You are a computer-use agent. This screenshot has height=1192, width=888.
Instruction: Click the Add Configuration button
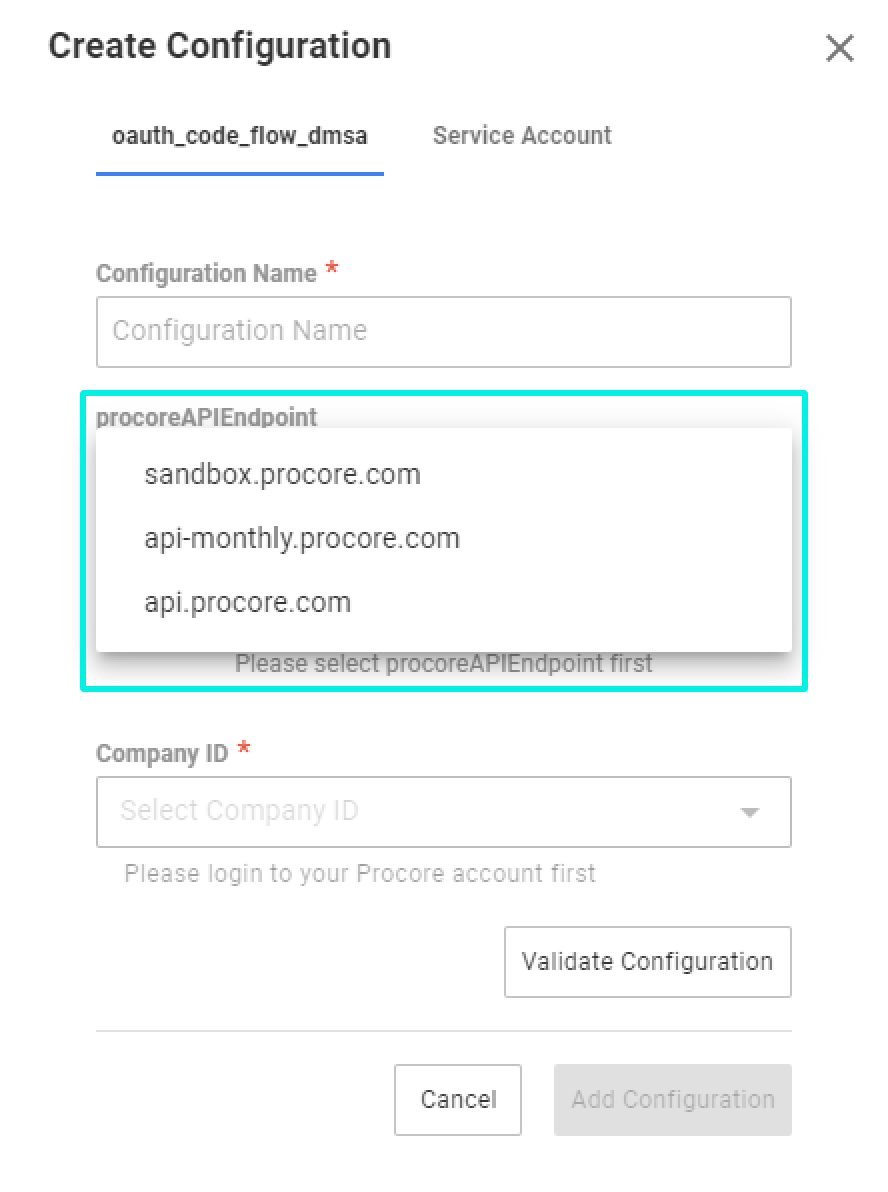click(x=673, y=1100)
